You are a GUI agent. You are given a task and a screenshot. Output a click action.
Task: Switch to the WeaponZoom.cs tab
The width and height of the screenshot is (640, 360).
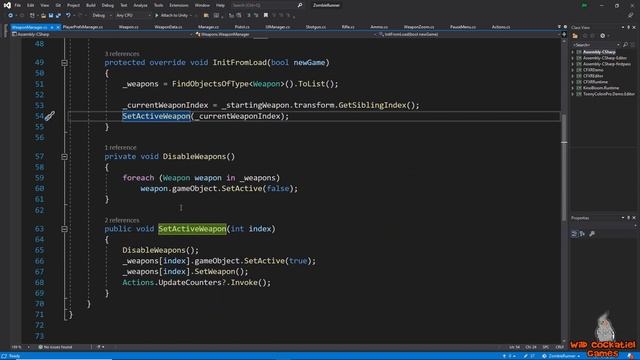point(419,27)
